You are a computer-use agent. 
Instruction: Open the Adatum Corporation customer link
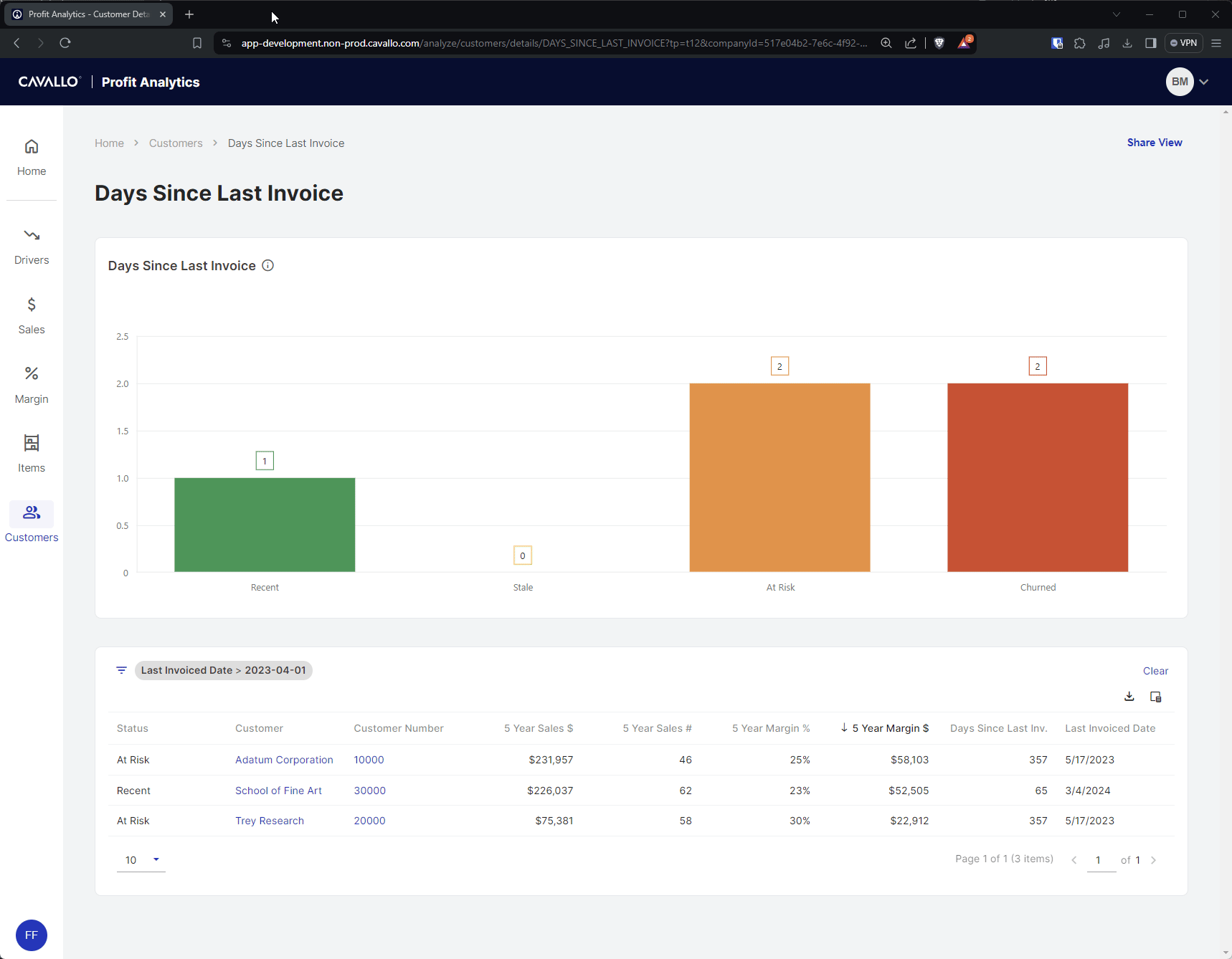pos(284,760)
